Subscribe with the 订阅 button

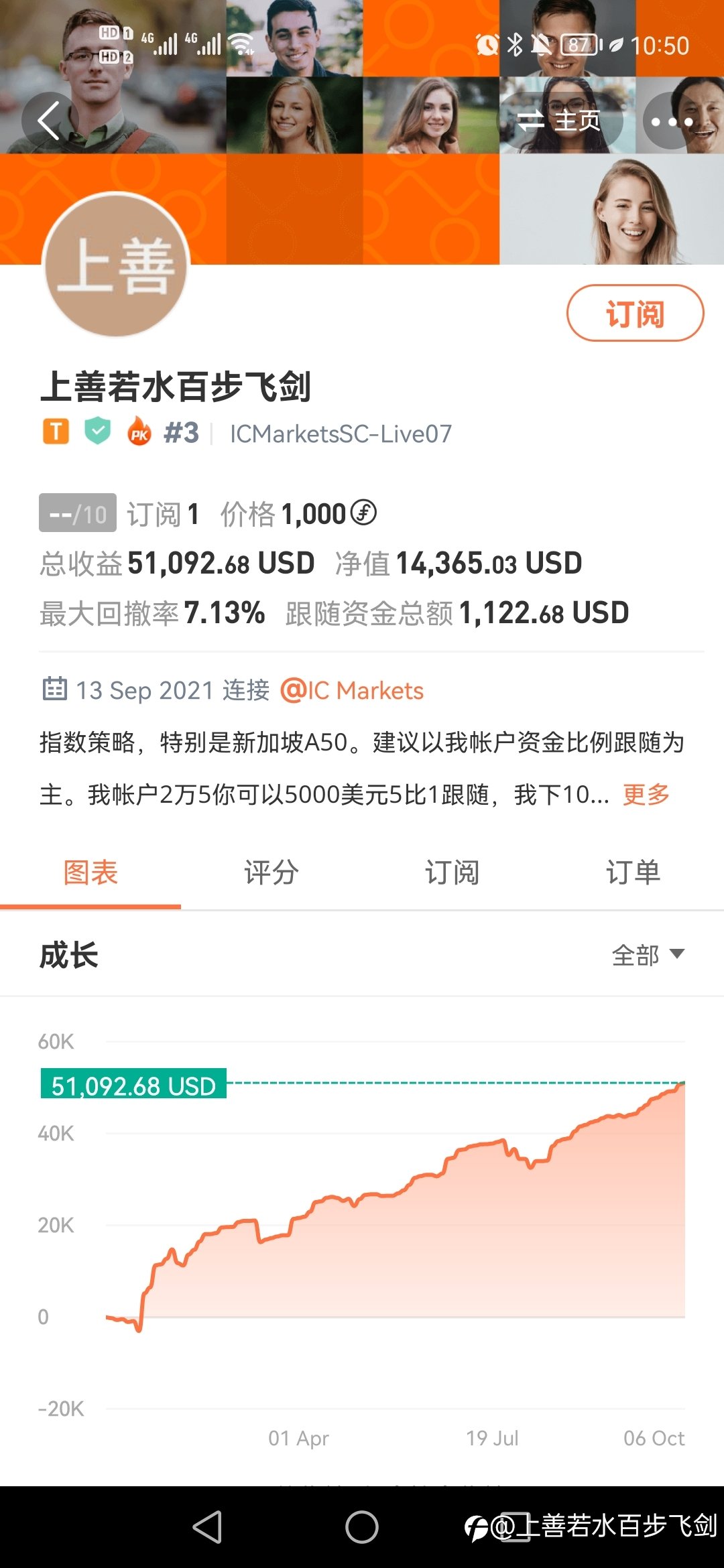point(635,314)
